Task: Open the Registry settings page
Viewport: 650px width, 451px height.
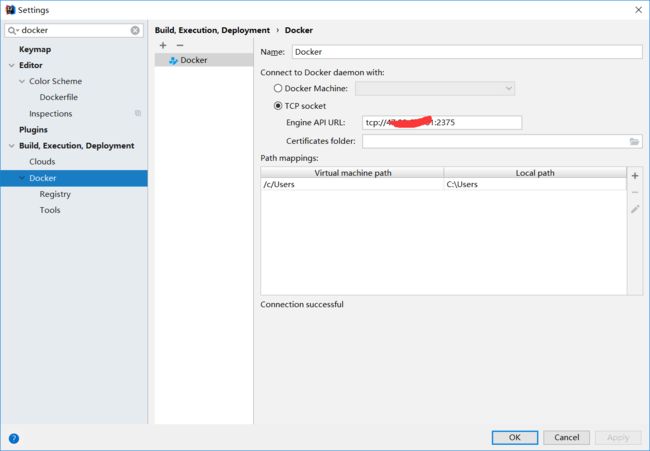Action: [55, 194]
